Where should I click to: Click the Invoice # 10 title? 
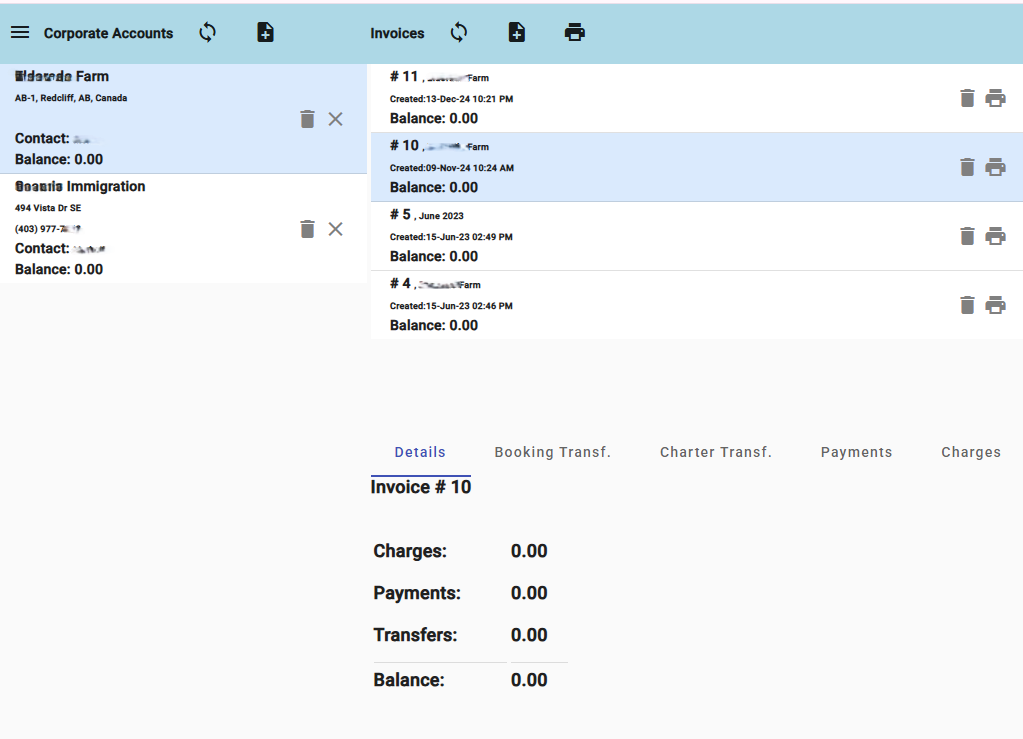pyautogui.click(x=421, y=487)
